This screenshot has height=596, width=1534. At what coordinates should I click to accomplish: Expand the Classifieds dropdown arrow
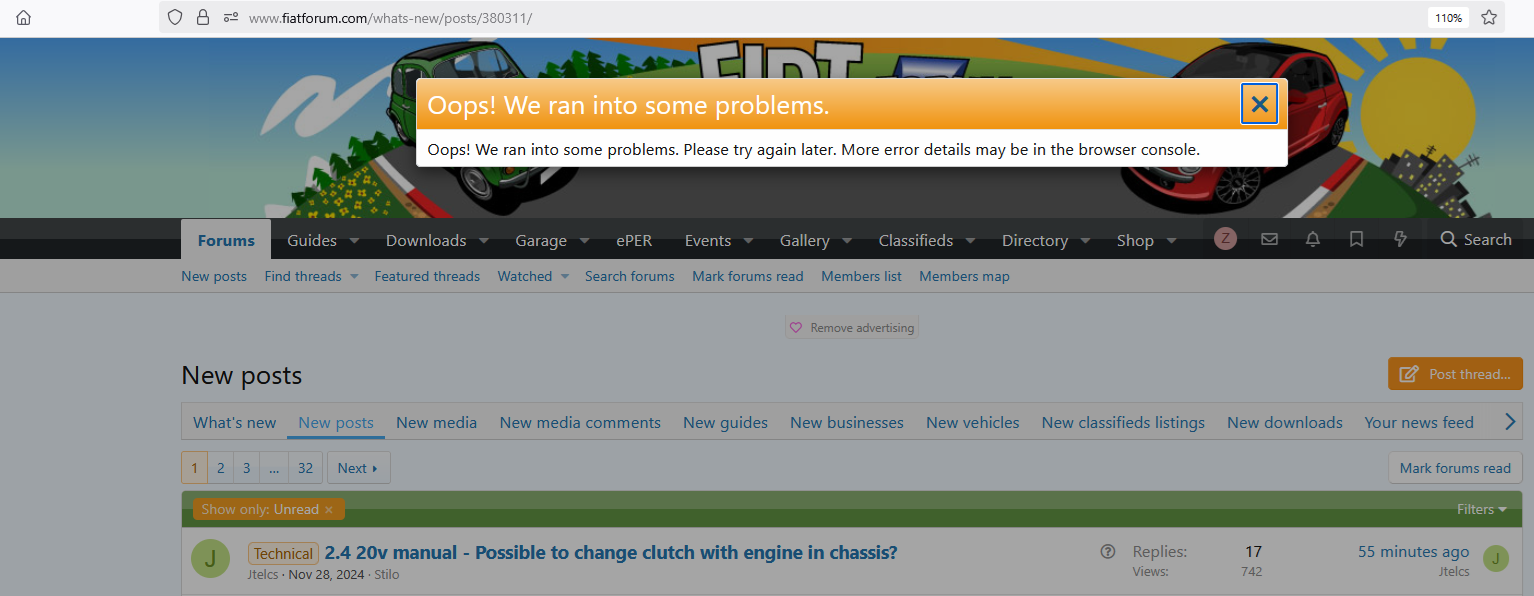click(970, 240)
